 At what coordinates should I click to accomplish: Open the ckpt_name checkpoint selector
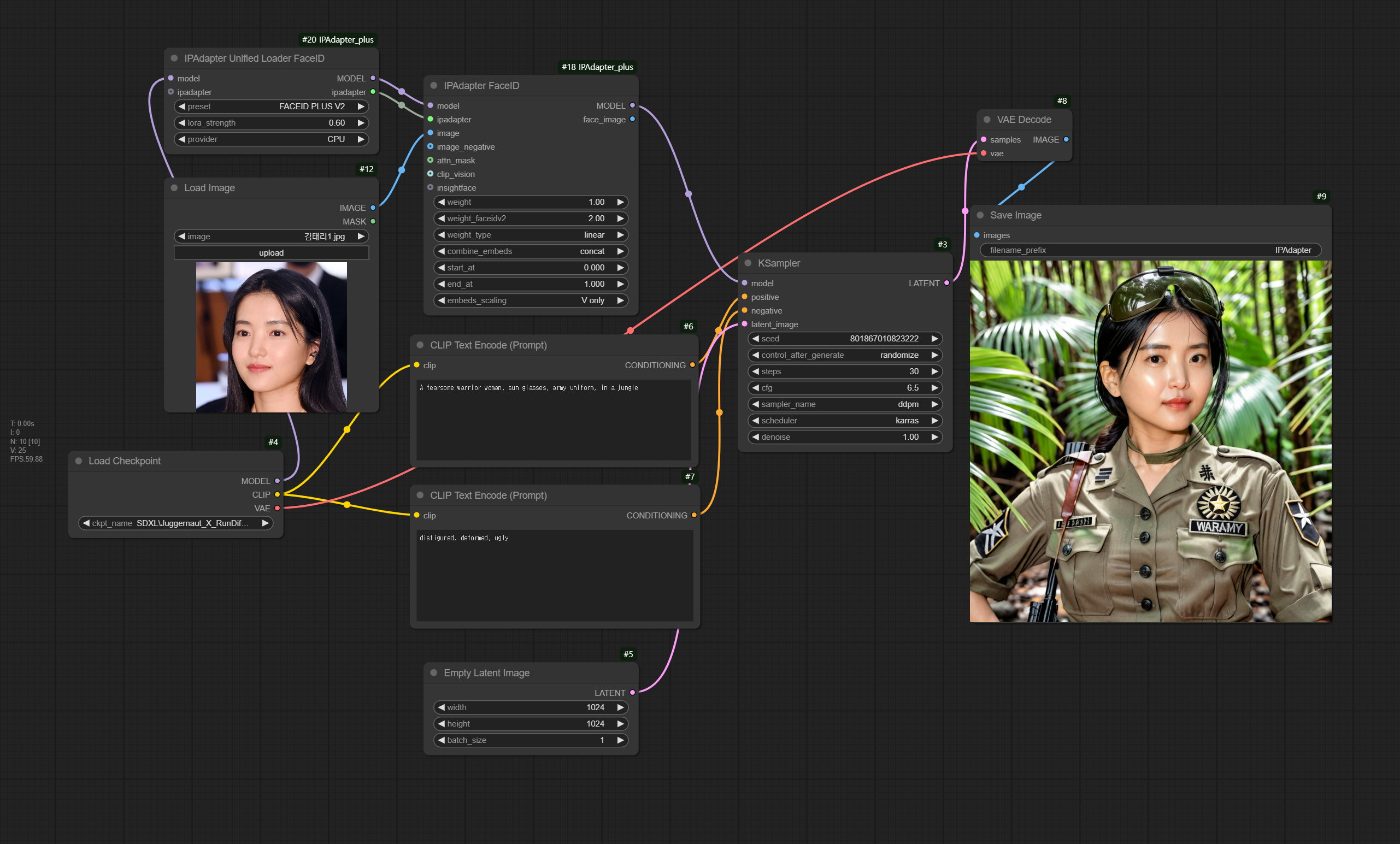(x=175, y=523)
